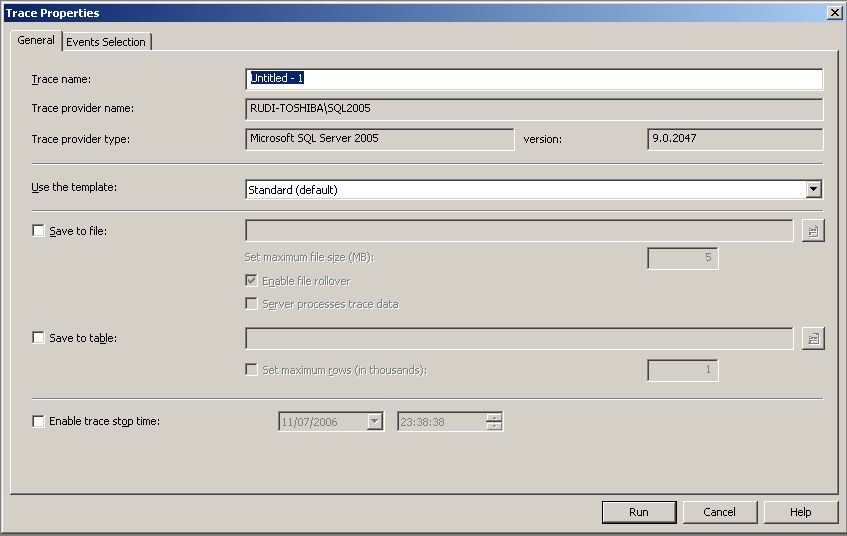The height and width of the screenshot is (536, 847).
Task: Click the browse icon for Save to table
Action: (812, 339)
